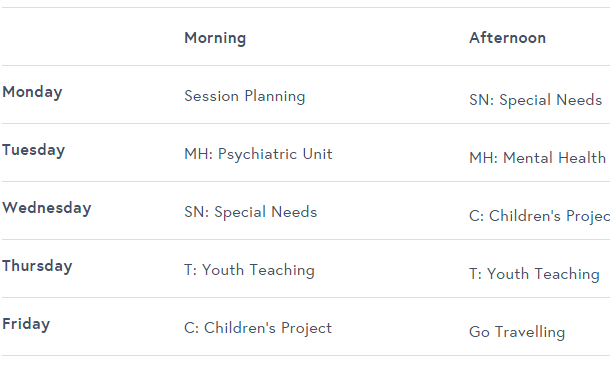Click T: Youth Teaching Thursday morning
This screenshot has width=610, height=366.
(249, 270)
